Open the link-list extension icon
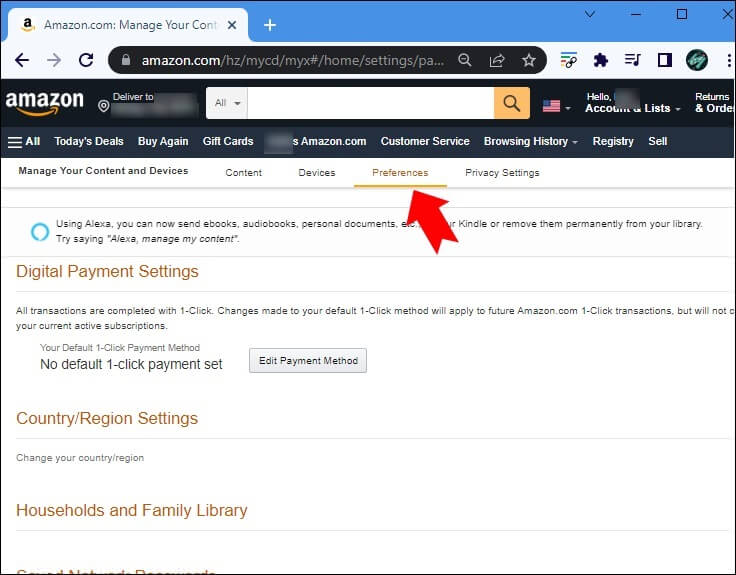736x575 pixels. click(x=569, y=60)
